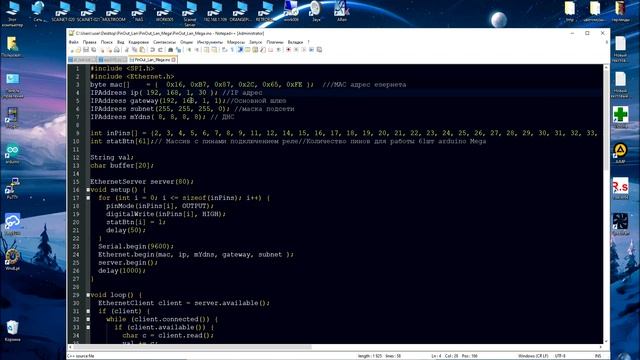The height and width of the screenshot is (360, 640).
Task: Open the Опции menu
Action: (x=187, y=42)
